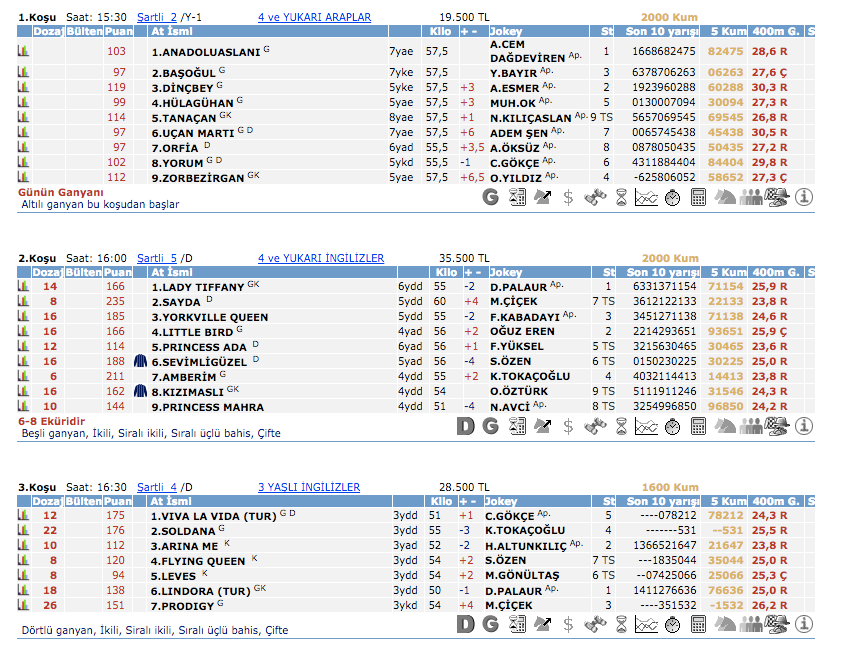
Task: Click the info icon under race 1
Action: point(804,197)
